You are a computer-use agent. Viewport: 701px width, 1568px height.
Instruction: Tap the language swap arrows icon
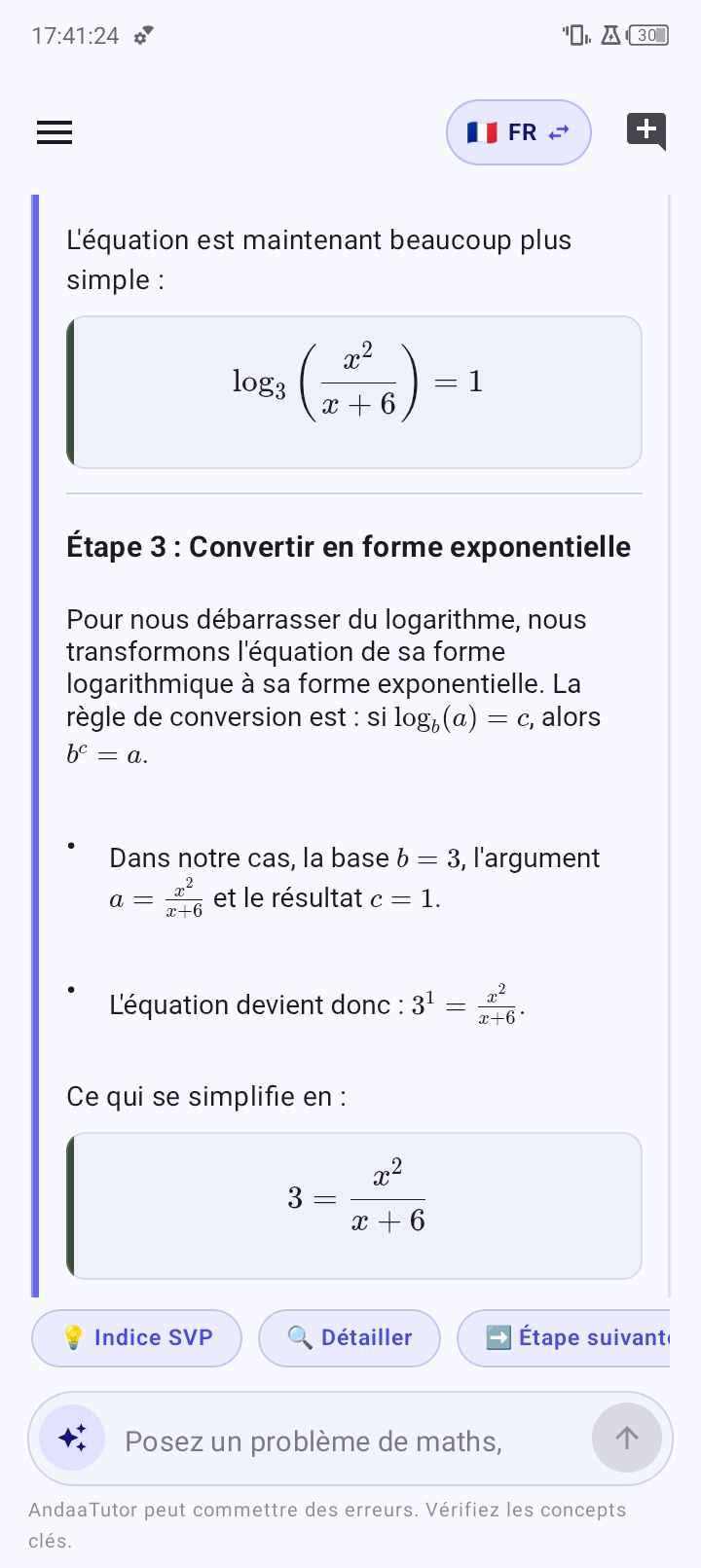559,132
